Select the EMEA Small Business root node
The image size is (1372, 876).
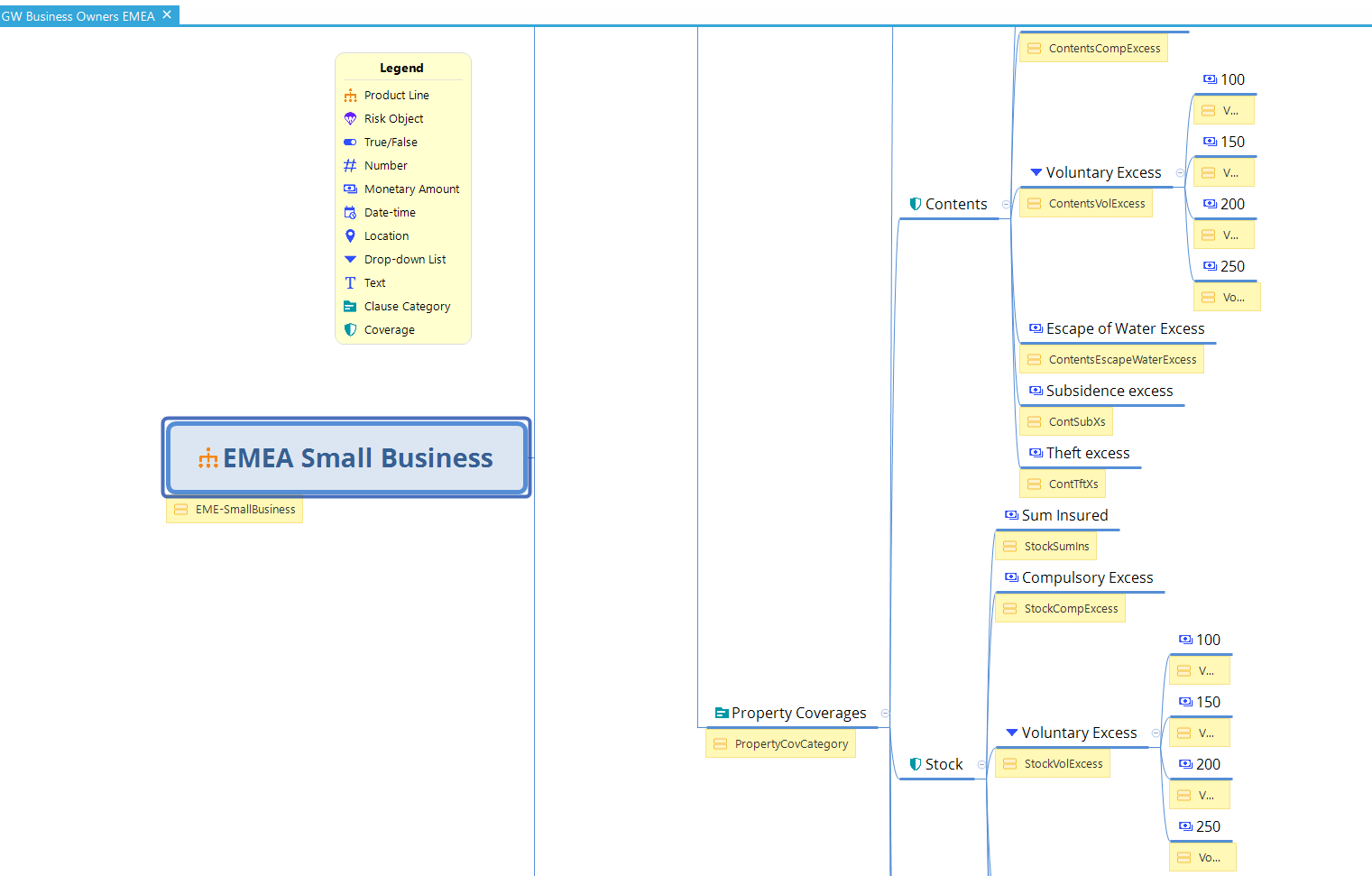coord(346,458)
